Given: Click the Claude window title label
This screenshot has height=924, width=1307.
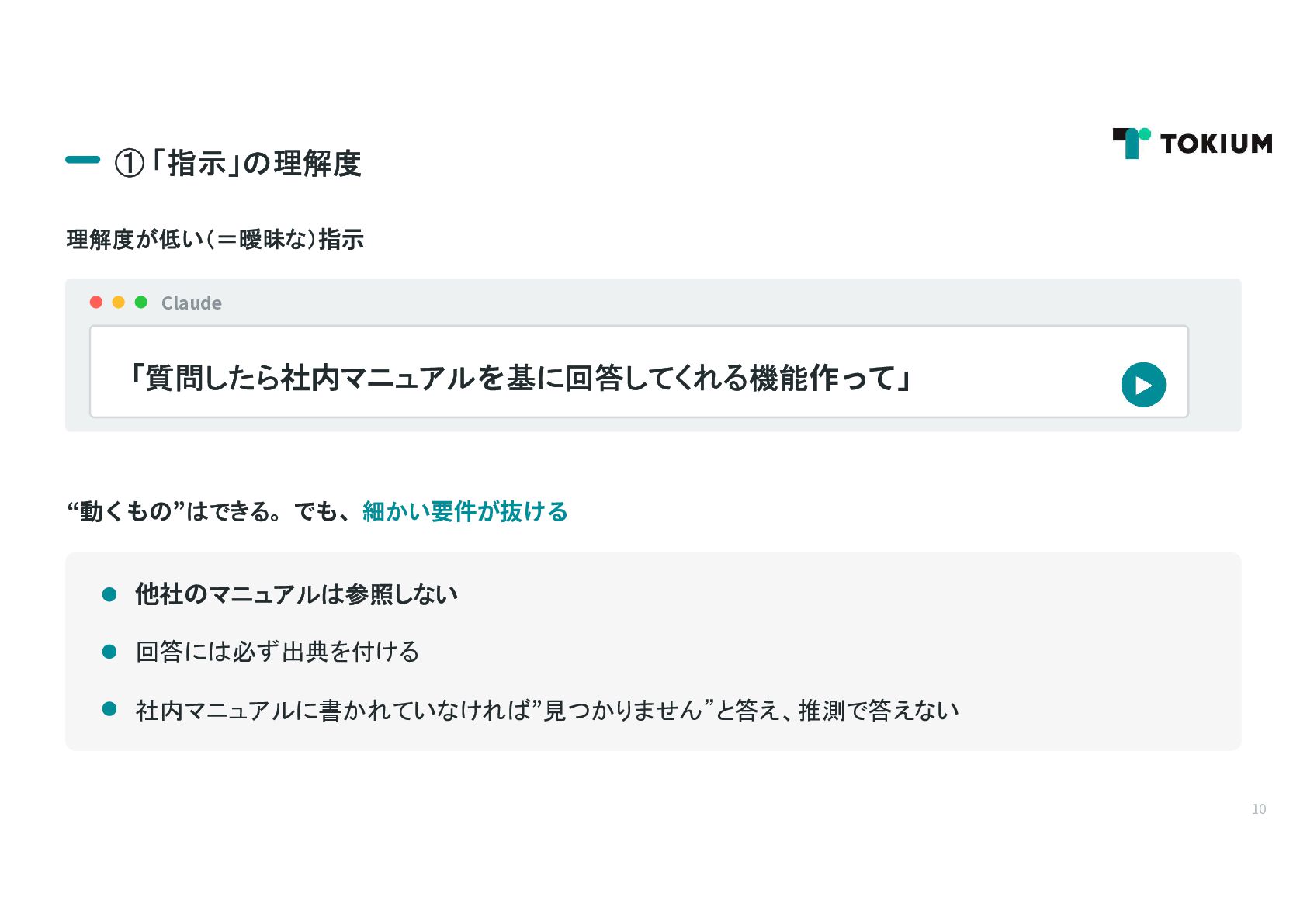Looking at the screenshot, I should pyautogui.click(x=192, y=303).
